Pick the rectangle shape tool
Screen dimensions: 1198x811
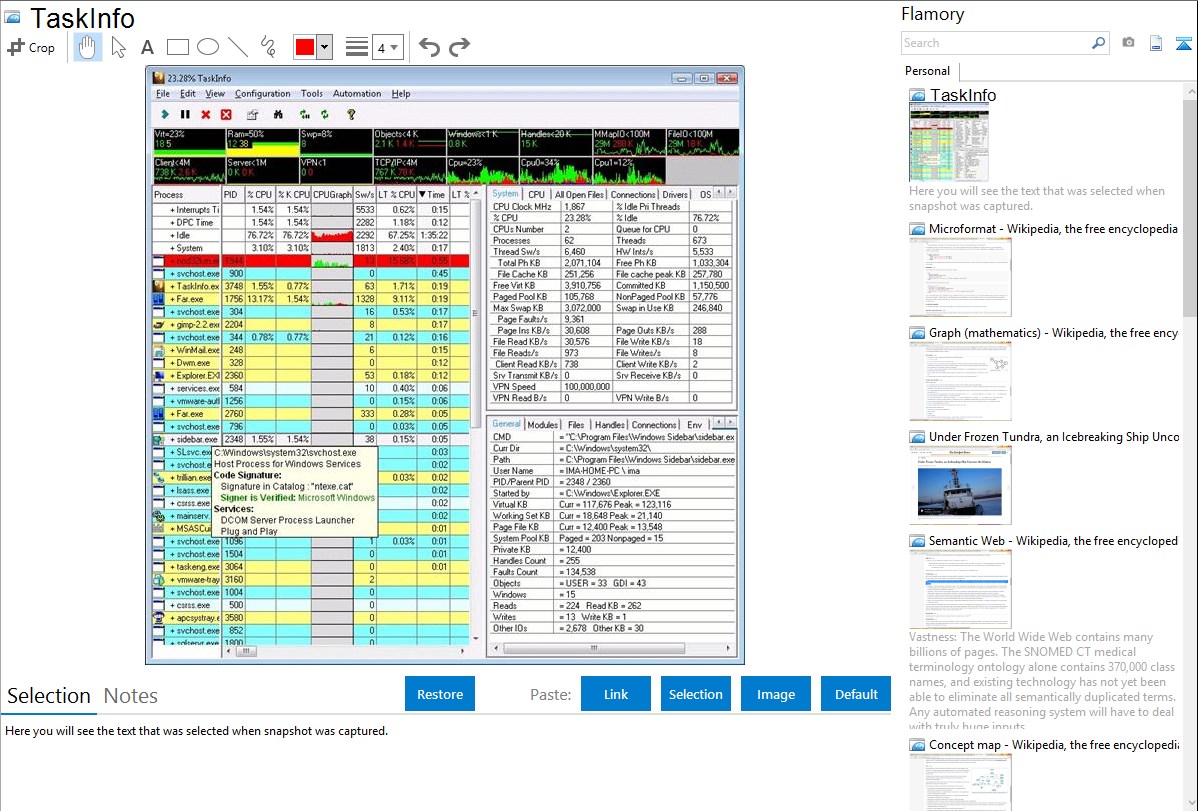pyautogui.click(x=178, y=47)
